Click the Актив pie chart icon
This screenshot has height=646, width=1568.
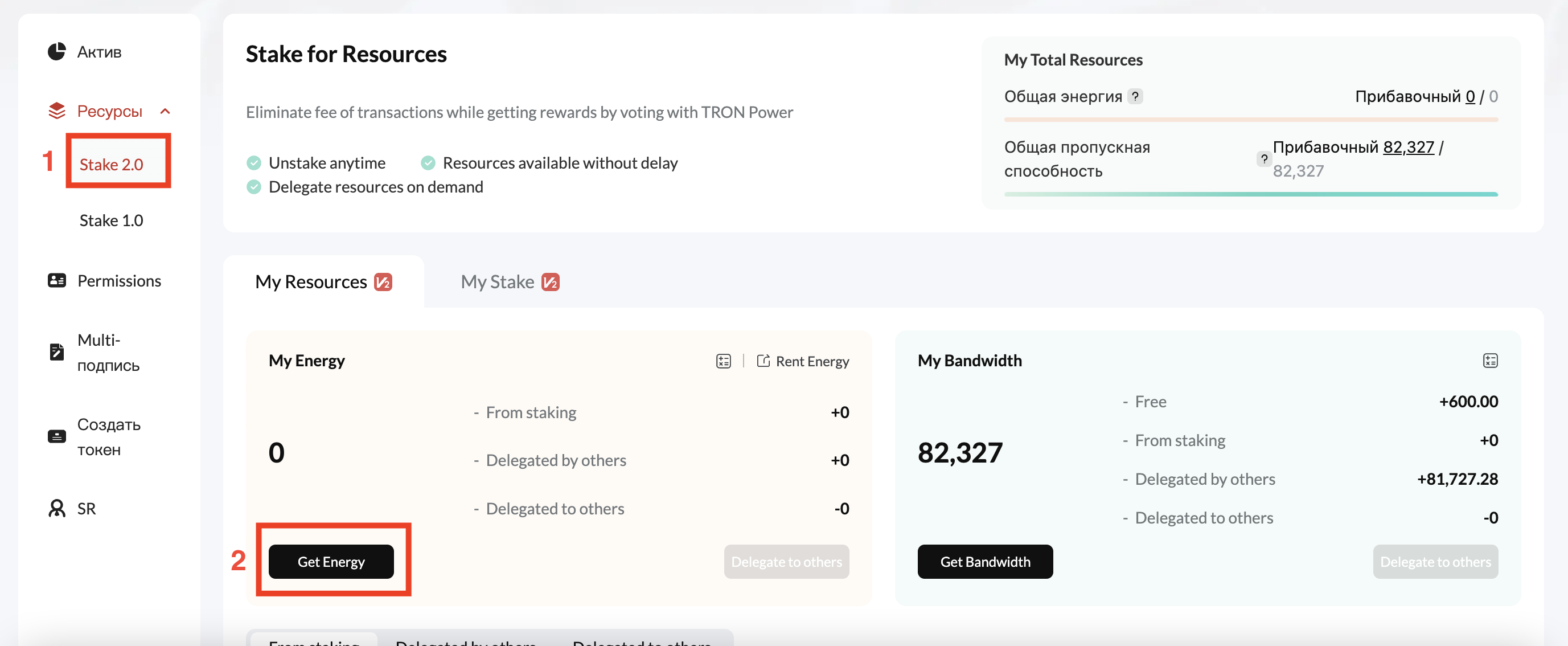pyautogui.click(x=56, y=52)
